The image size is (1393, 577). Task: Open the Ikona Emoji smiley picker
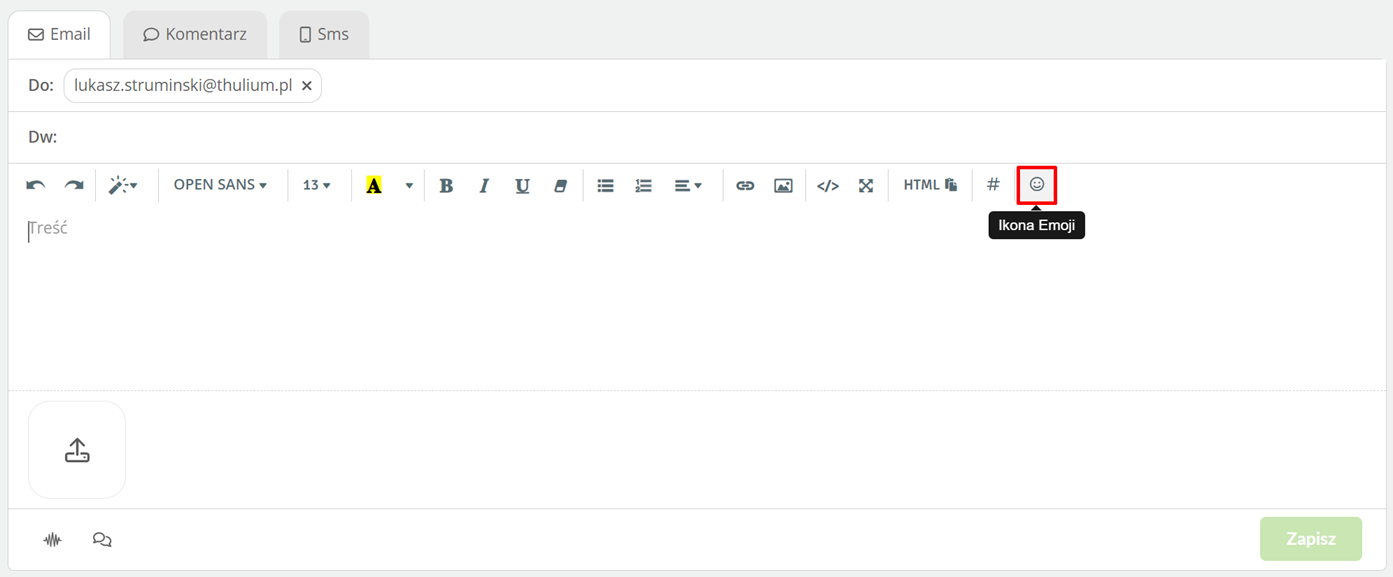coord(1037,184)
